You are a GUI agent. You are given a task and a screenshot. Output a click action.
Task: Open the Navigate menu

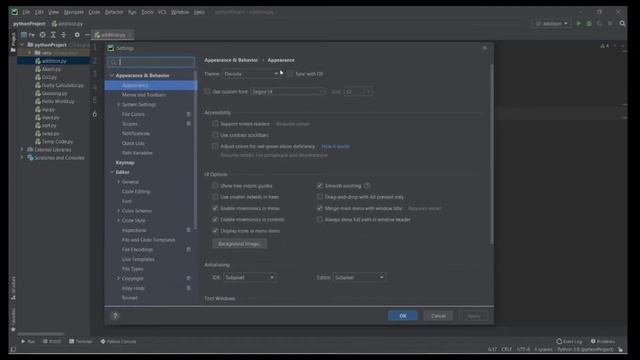[x=73, y=12]
